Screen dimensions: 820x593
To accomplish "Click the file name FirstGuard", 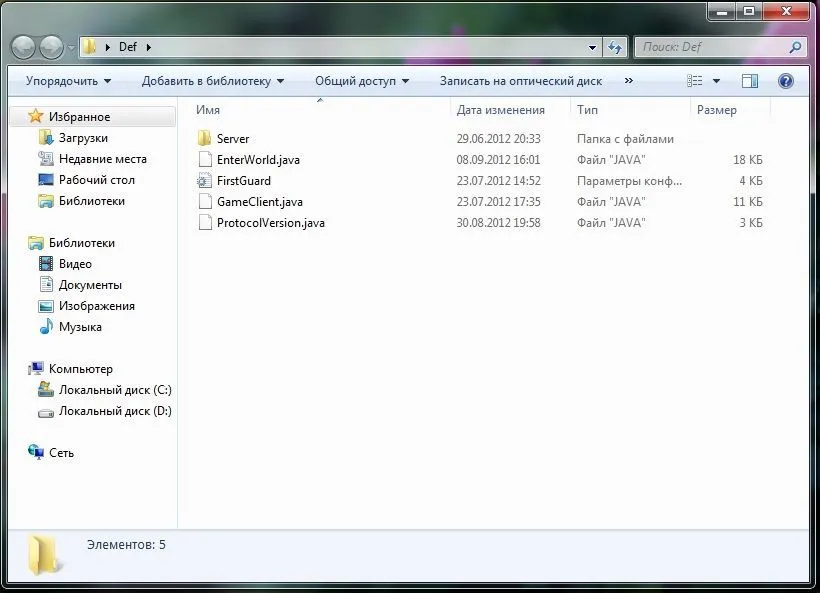I will tap(244, 180).
